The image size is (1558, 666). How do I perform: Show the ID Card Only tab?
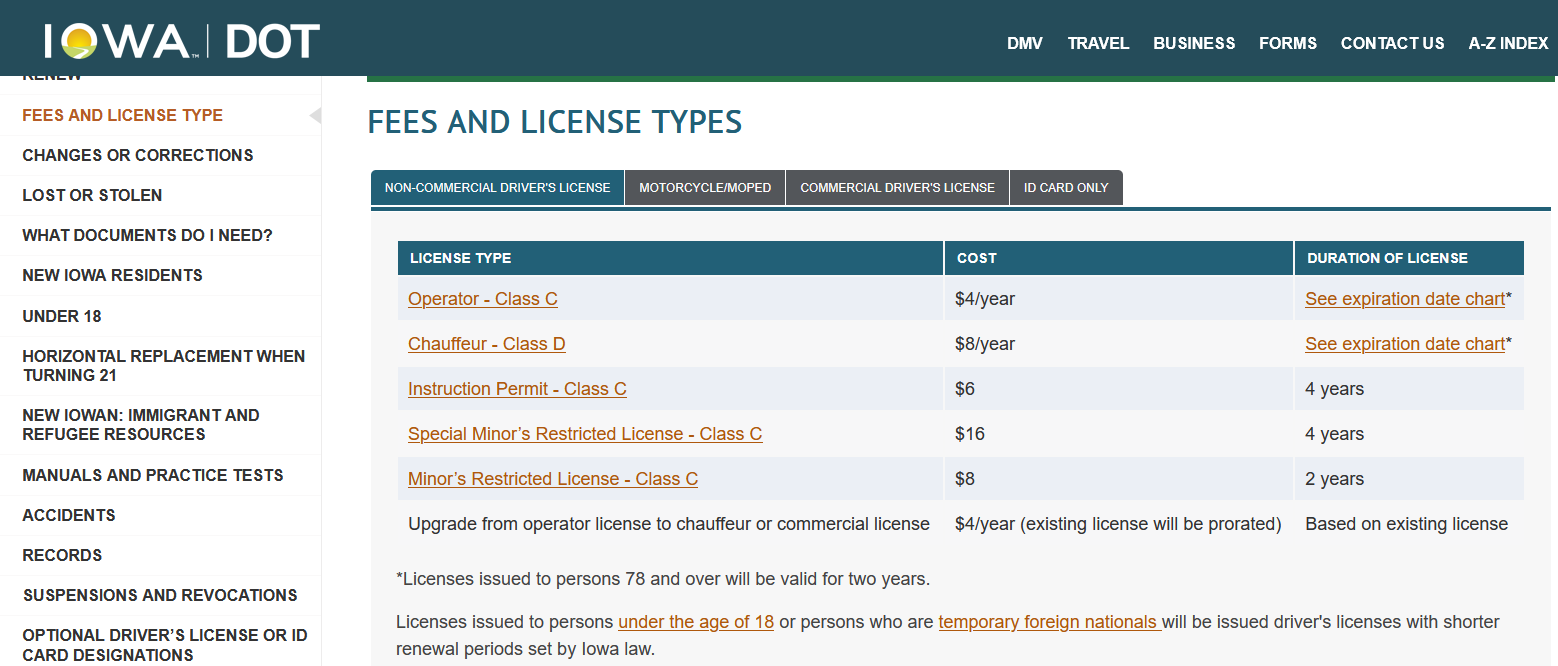(1066, 188)
